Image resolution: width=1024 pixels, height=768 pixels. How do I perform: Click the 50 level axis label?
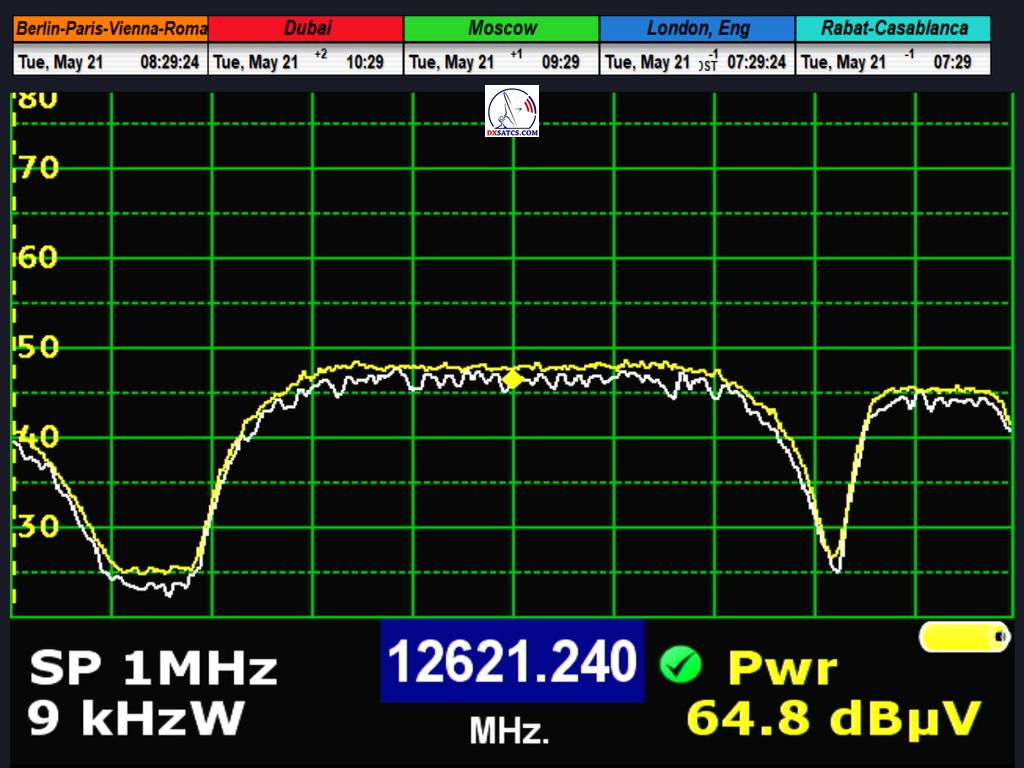(38, 348)
